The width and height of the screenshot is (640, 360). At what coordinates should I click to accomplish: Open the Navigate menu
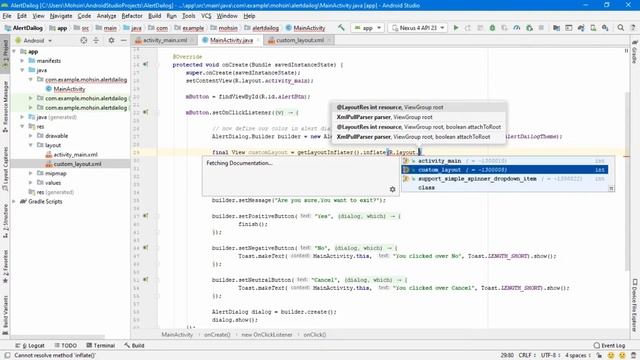point(61,16)
